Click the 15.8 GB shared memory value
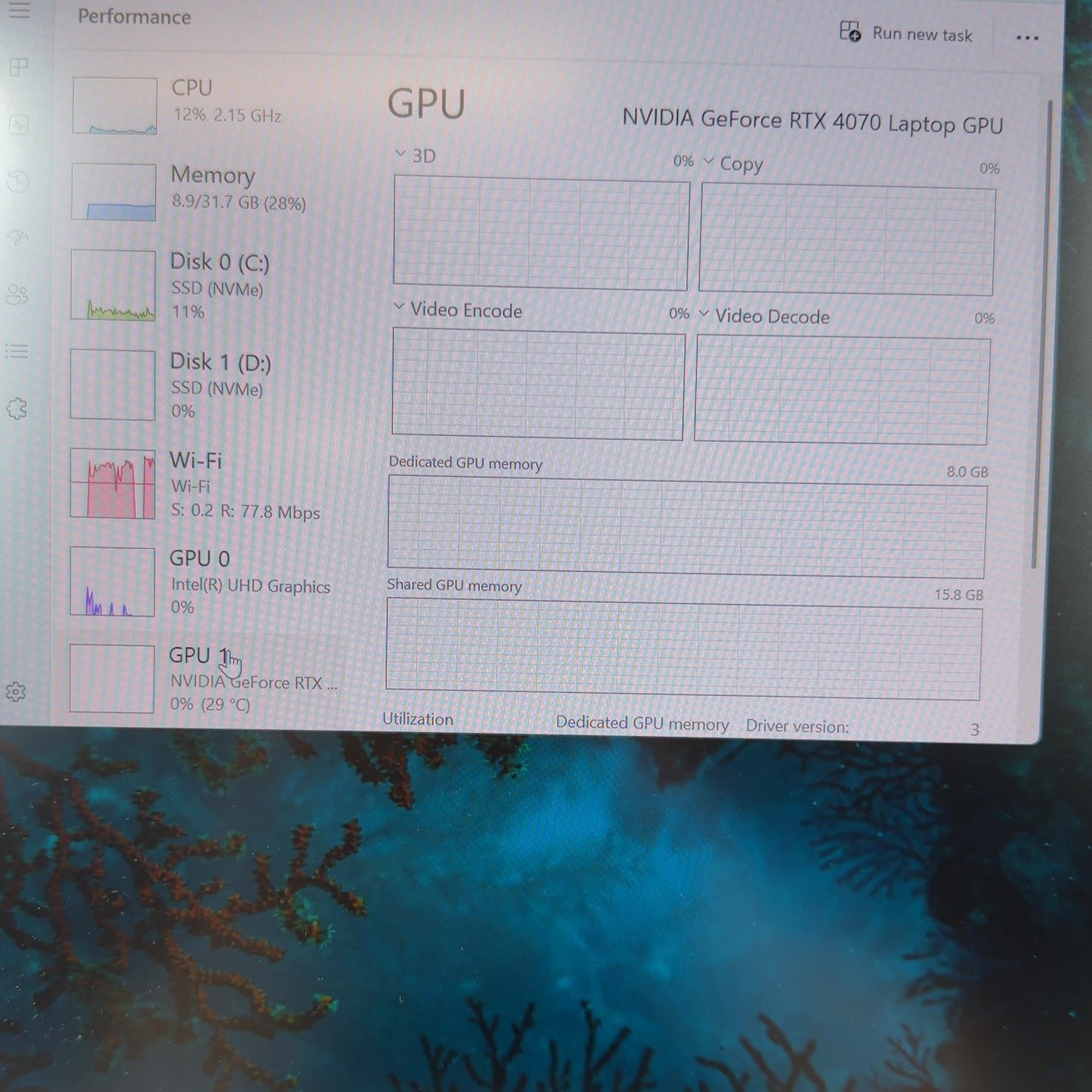This screenshot has height=1092, width=1092. click(x=958, y=595)
